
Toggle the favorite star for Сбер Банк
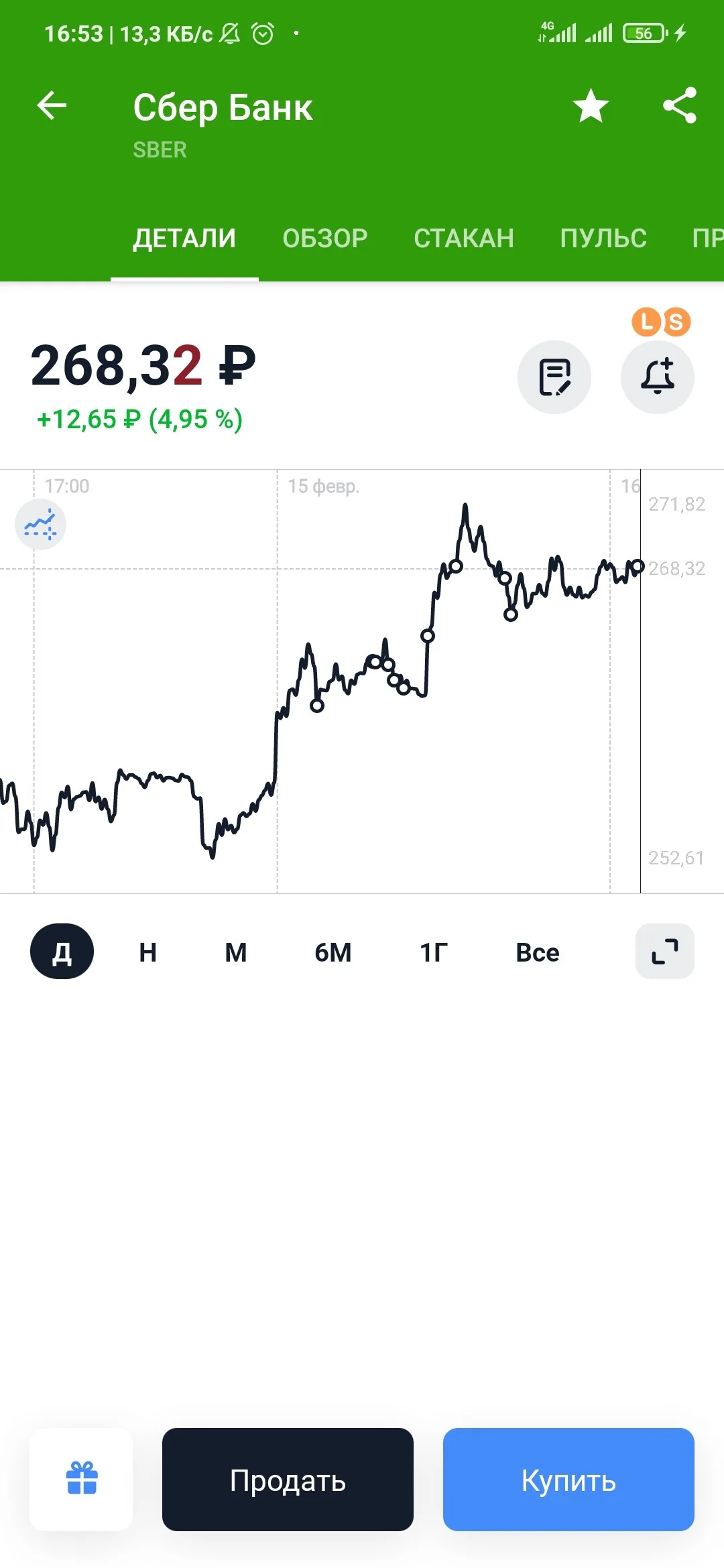[x=591, y=106]
